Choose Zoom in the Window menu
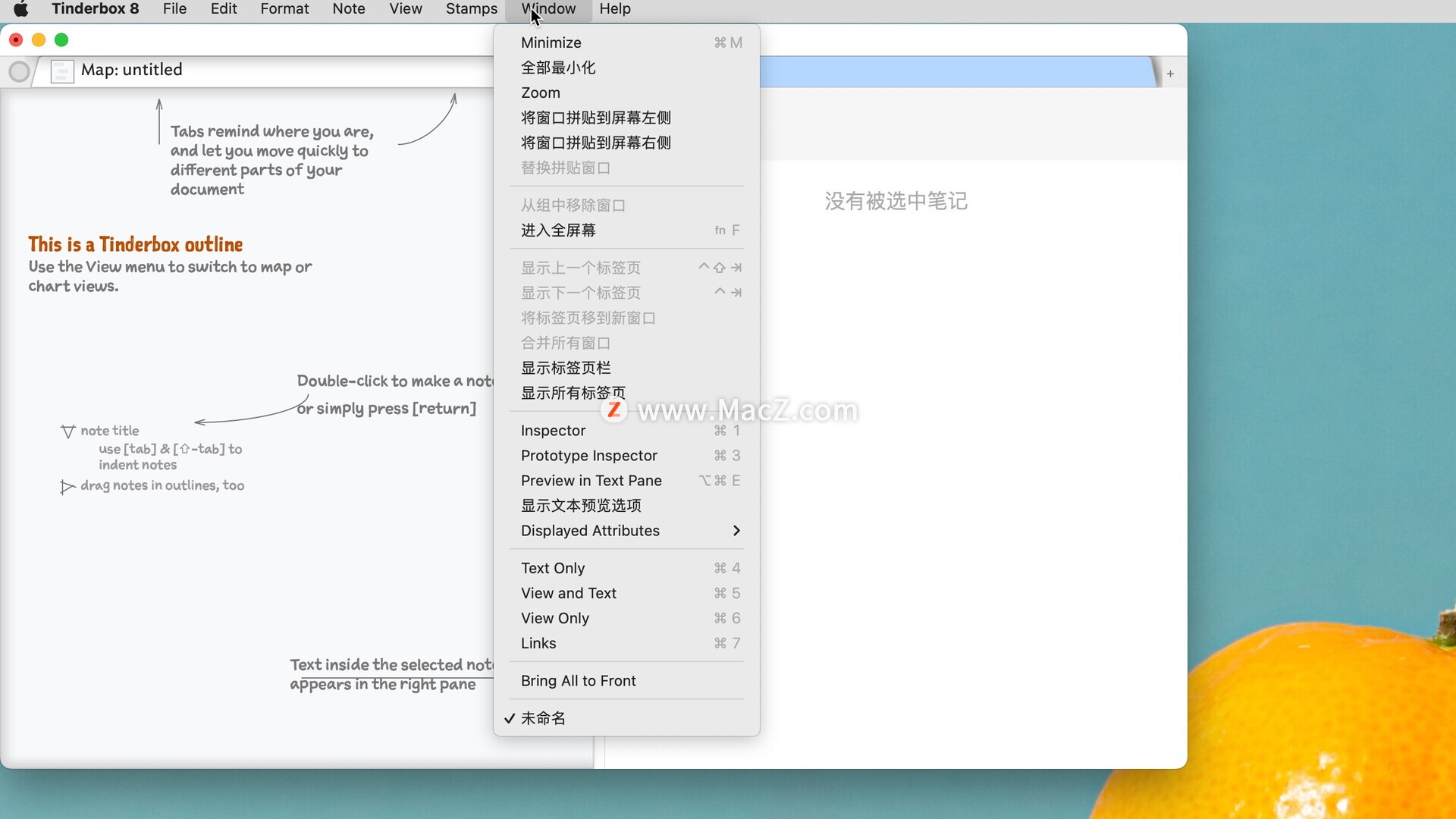The image size is (1456, 819). [x=626, y=93]
